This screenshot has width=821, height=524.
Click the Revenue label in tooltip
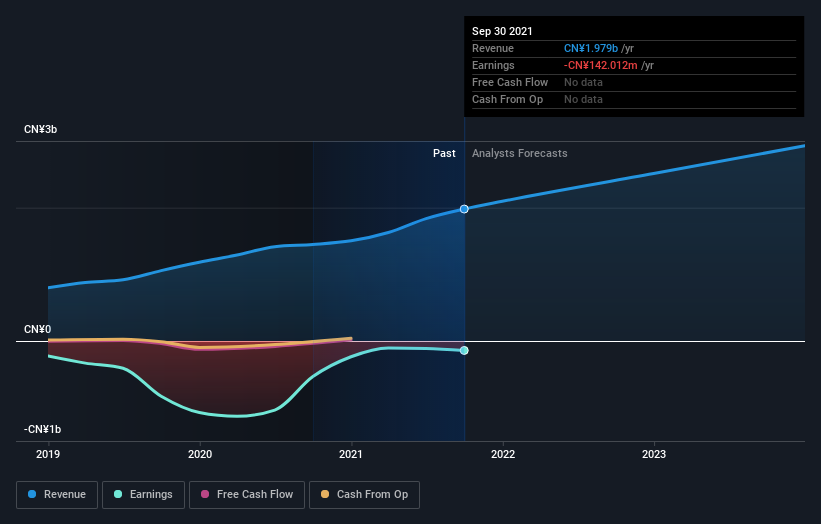(x=493, y=48)
